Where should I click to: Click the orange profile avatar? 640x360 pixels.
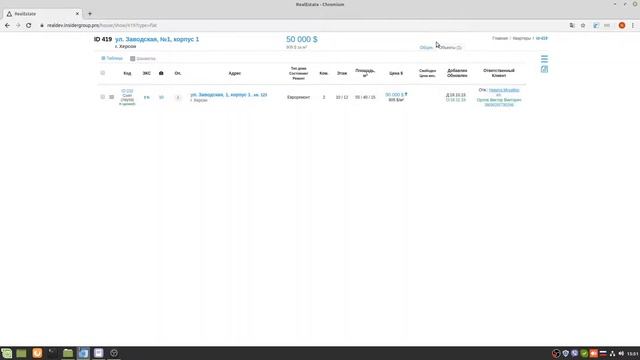[x=622, y=25]
